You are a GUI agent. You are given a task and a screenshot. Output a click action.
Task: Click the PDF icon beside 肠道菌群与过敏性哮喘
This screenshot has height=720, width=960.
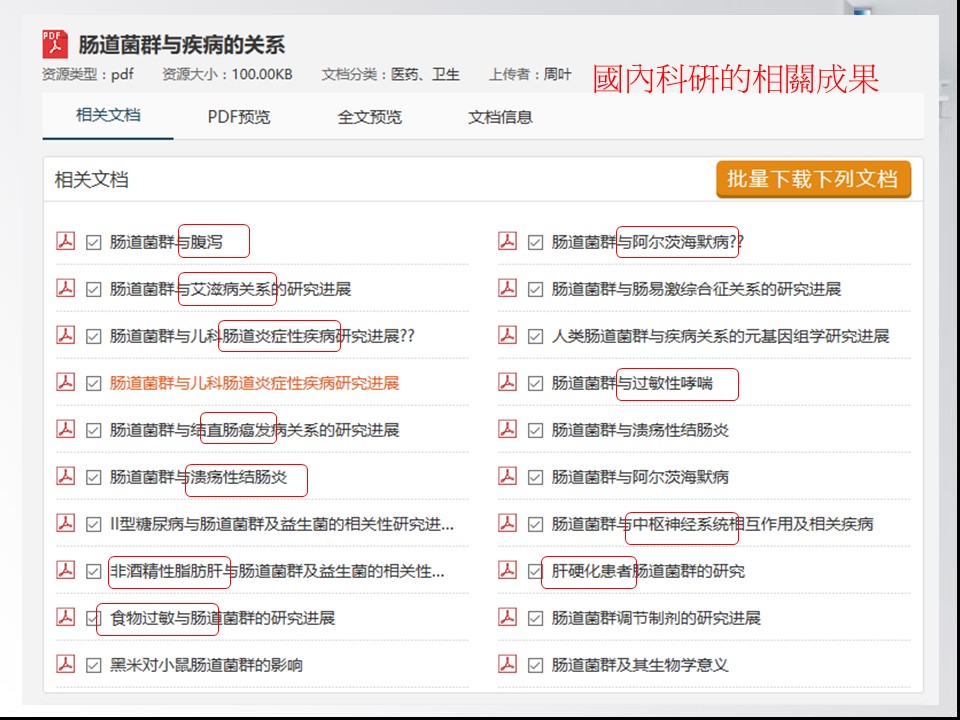(508, 383)
